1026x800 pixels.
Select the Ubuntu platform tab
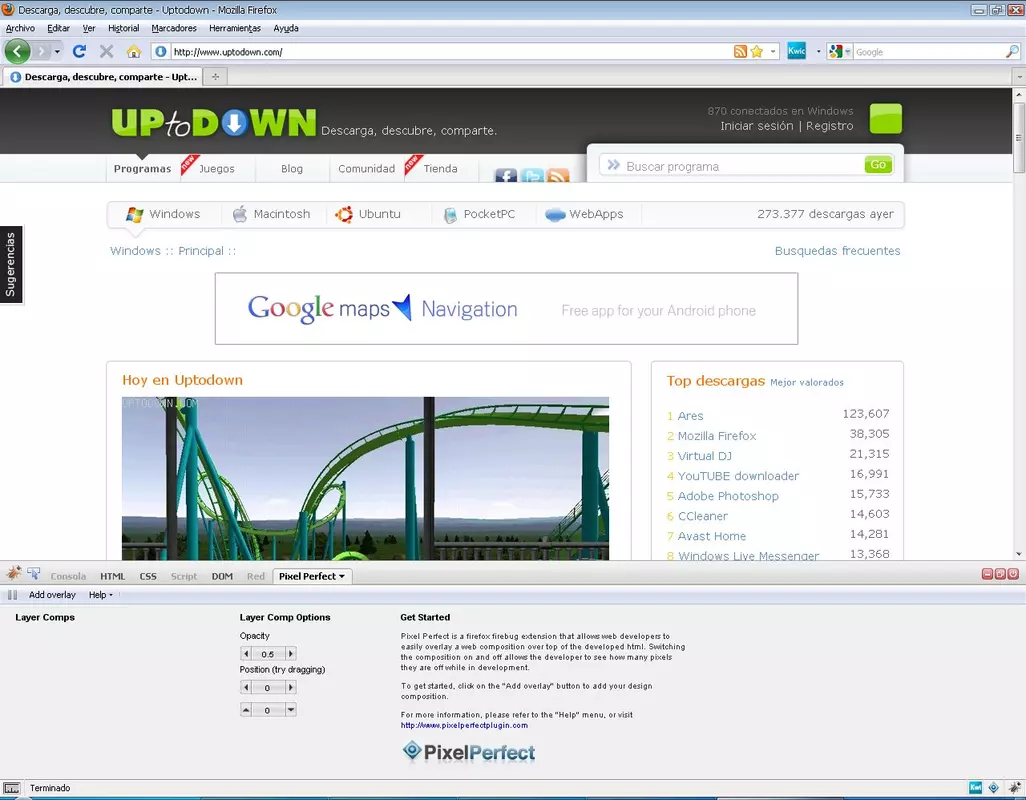click(x=370, y=214)
